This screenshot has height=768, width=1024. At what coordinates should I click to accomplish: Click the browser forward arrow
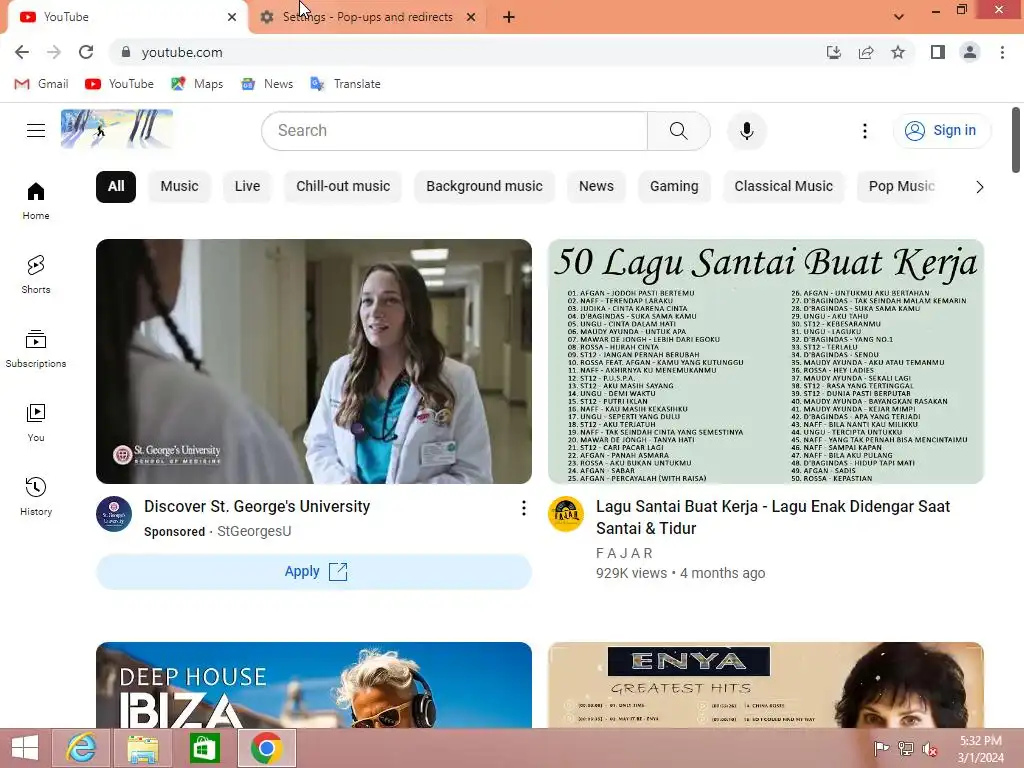coord(54,52)
